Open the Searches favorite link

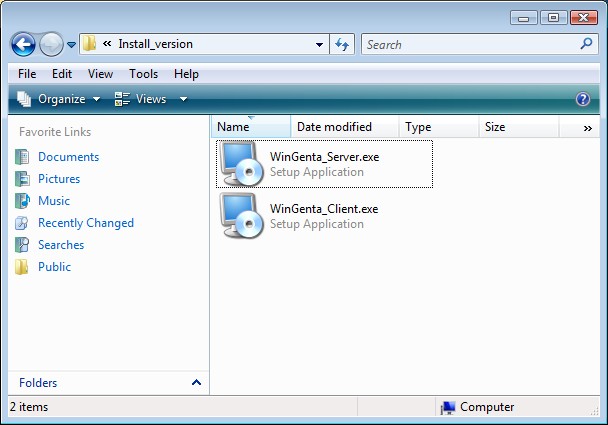(x=61, y=245)
